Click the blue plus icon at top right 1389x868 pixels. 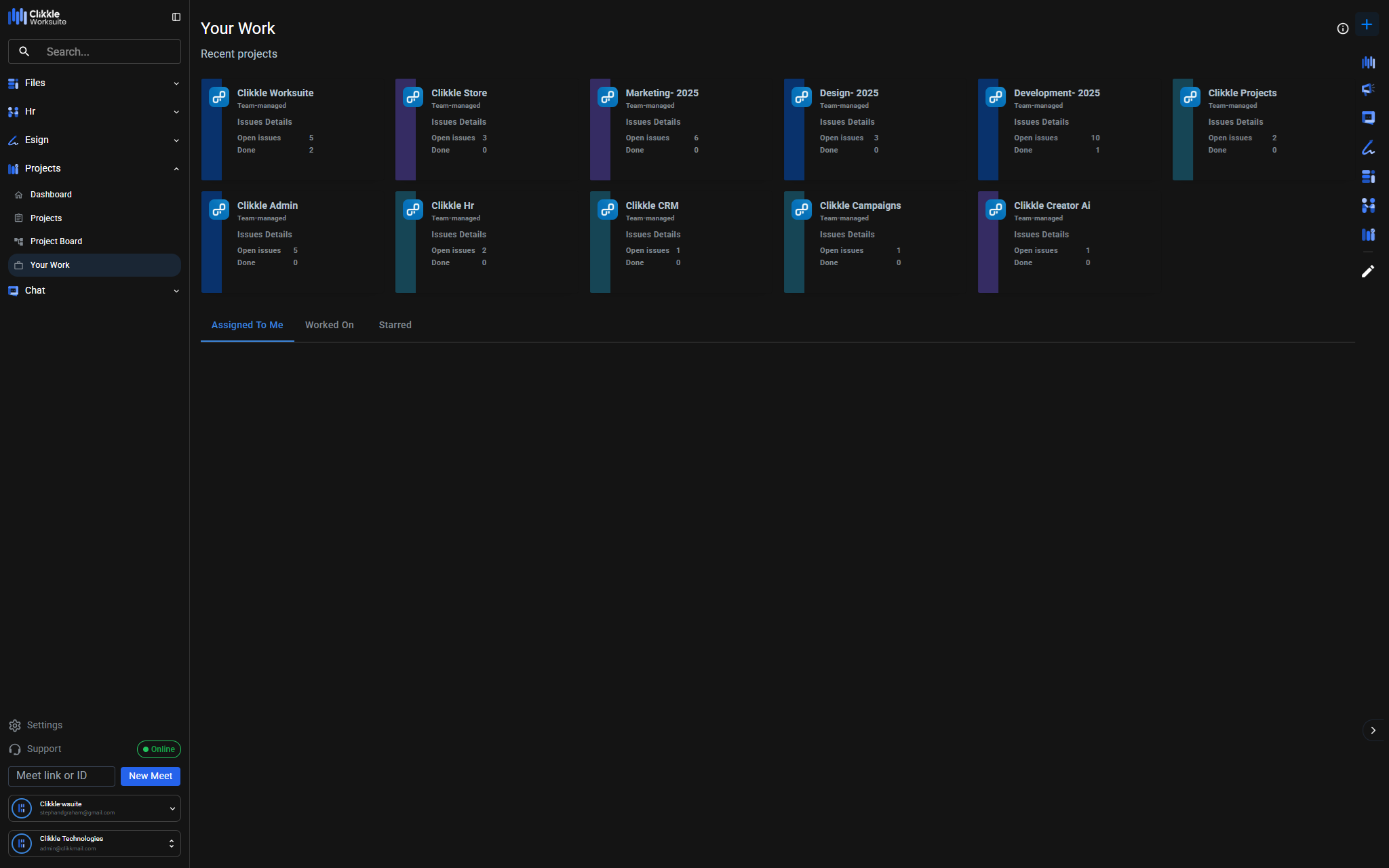[1367, 25]
